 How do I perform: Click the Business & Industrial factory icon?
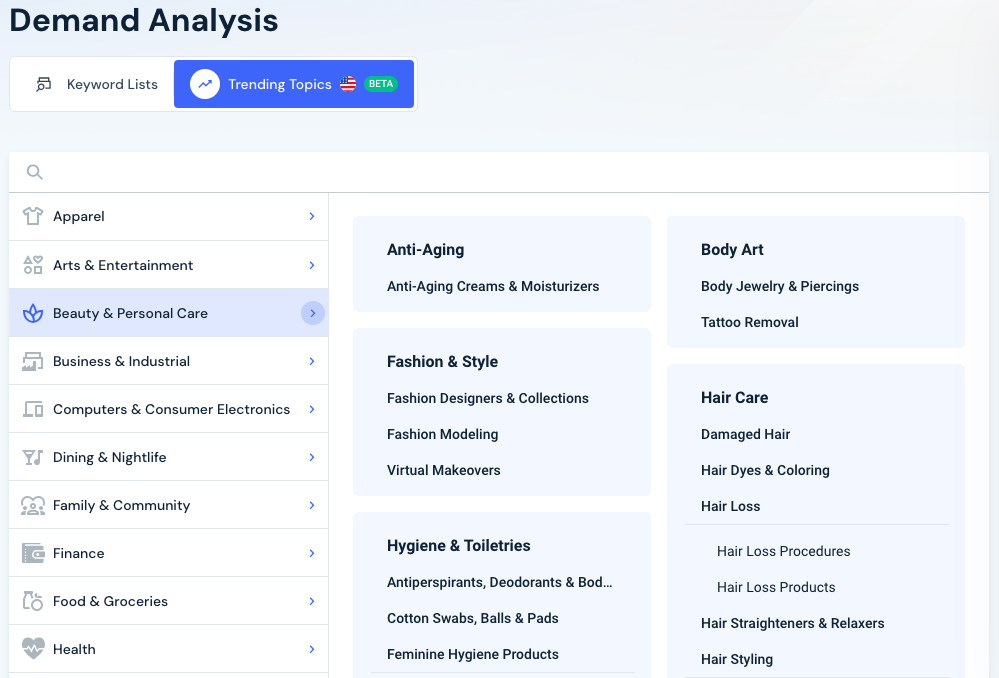coord(32,361)
